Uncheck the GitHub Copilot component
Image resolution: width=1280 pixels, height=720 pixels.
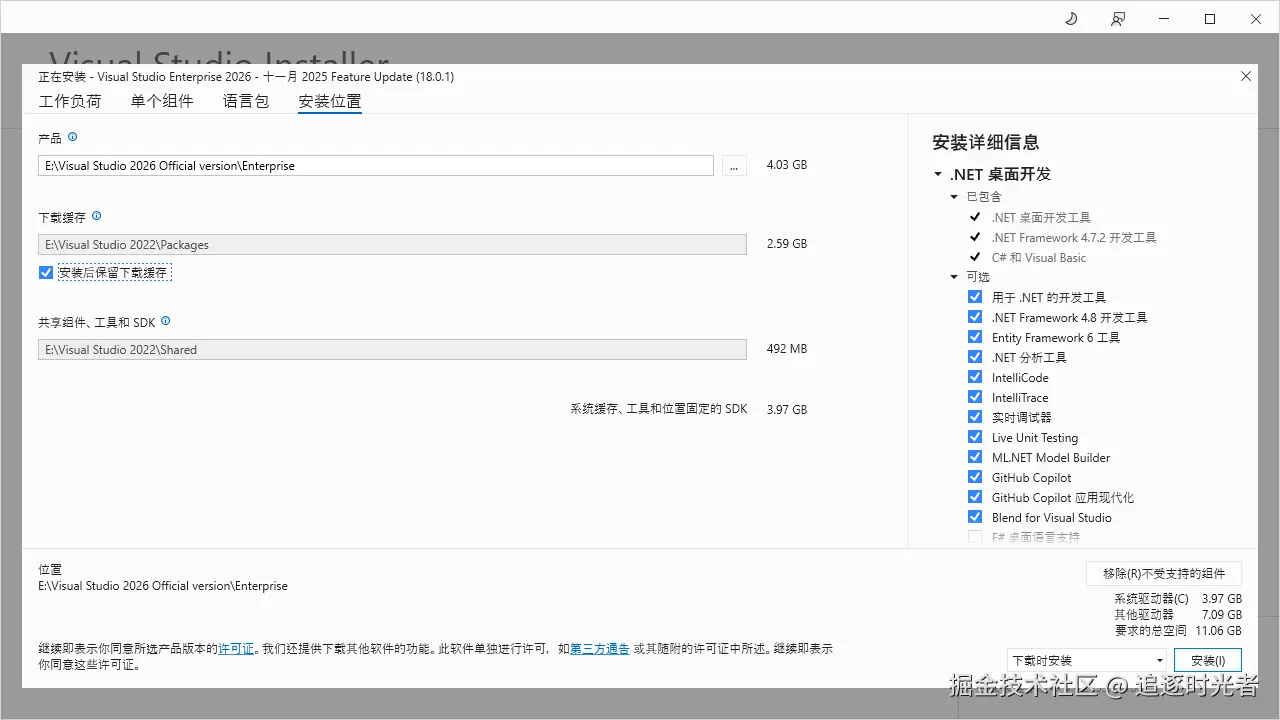click(975, 477)
